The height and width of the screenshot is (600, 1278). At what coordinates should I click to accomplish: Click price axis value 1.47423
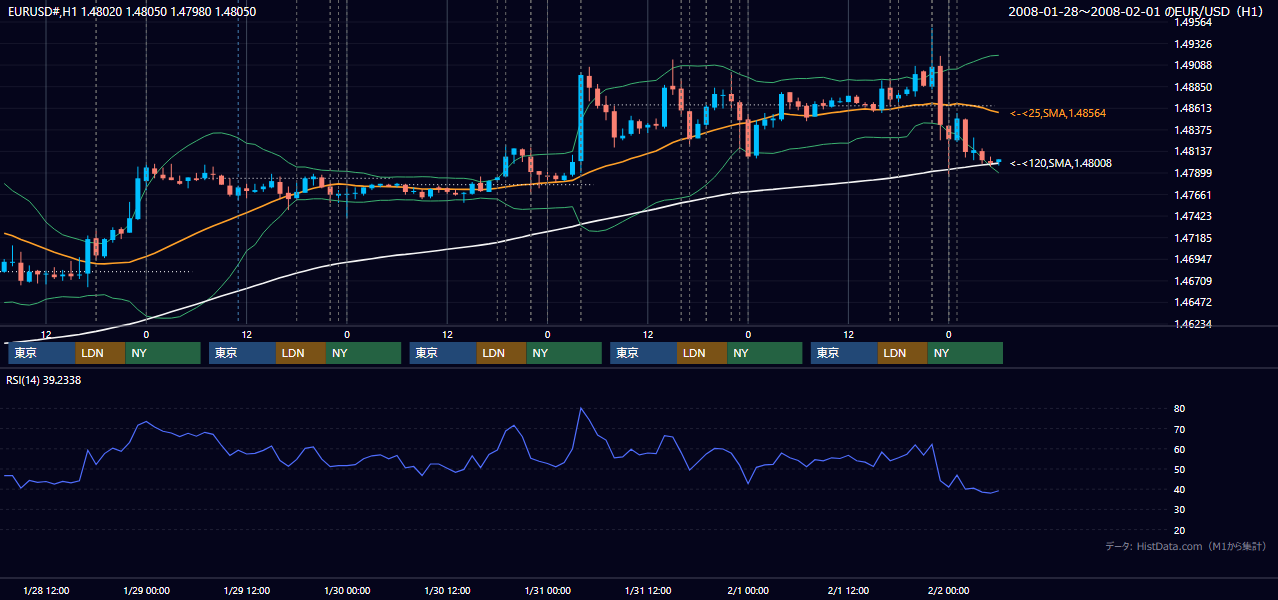coord(1193,216)
